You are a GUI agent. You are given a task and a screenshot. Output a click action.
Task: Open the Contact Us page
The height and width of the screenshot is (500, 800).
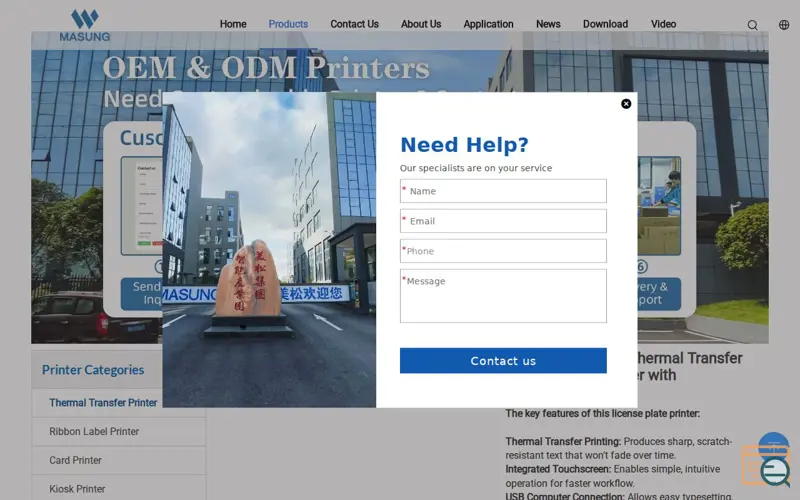pos(355,24)
